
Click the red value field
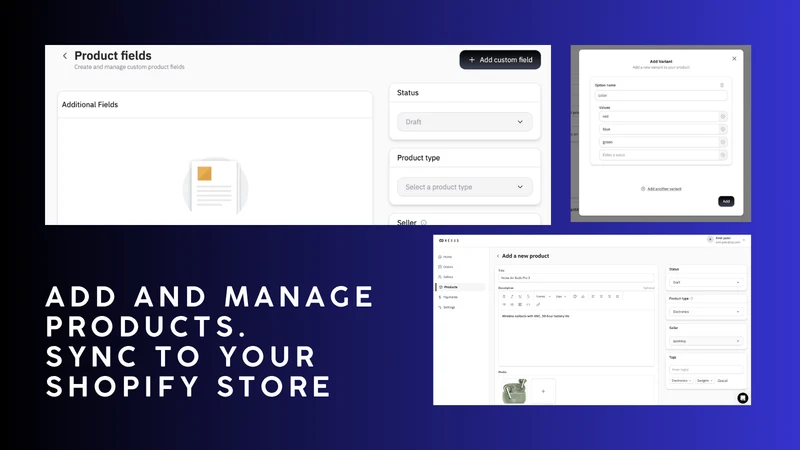tap(658, 116)
